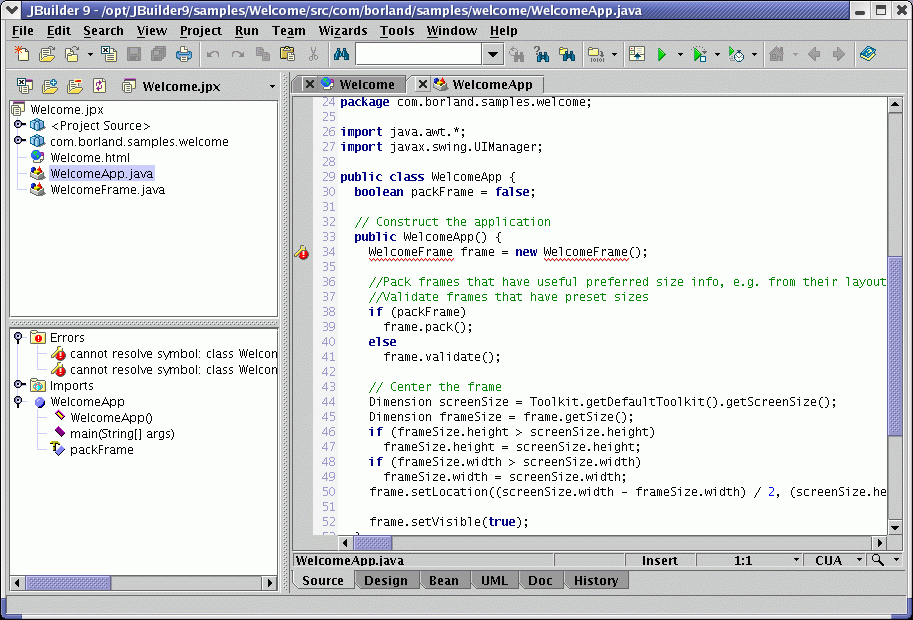Click the binoculars Find icon

340,55
